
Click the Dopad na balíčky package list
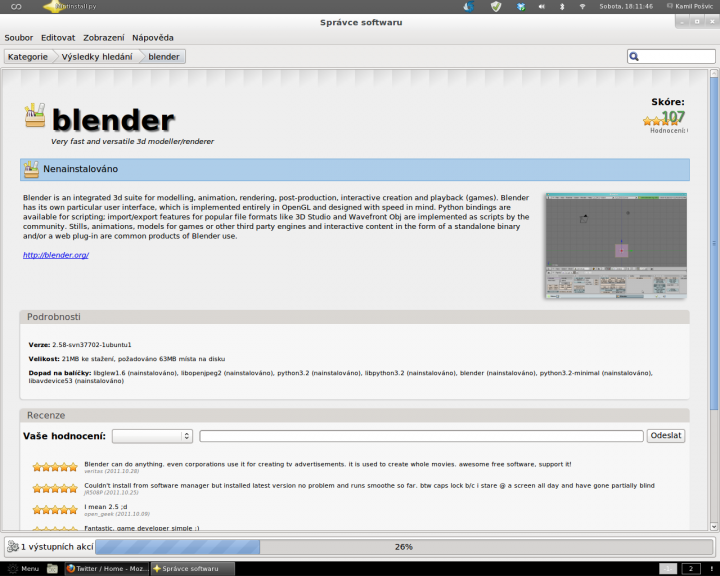[x=340, y=377]
